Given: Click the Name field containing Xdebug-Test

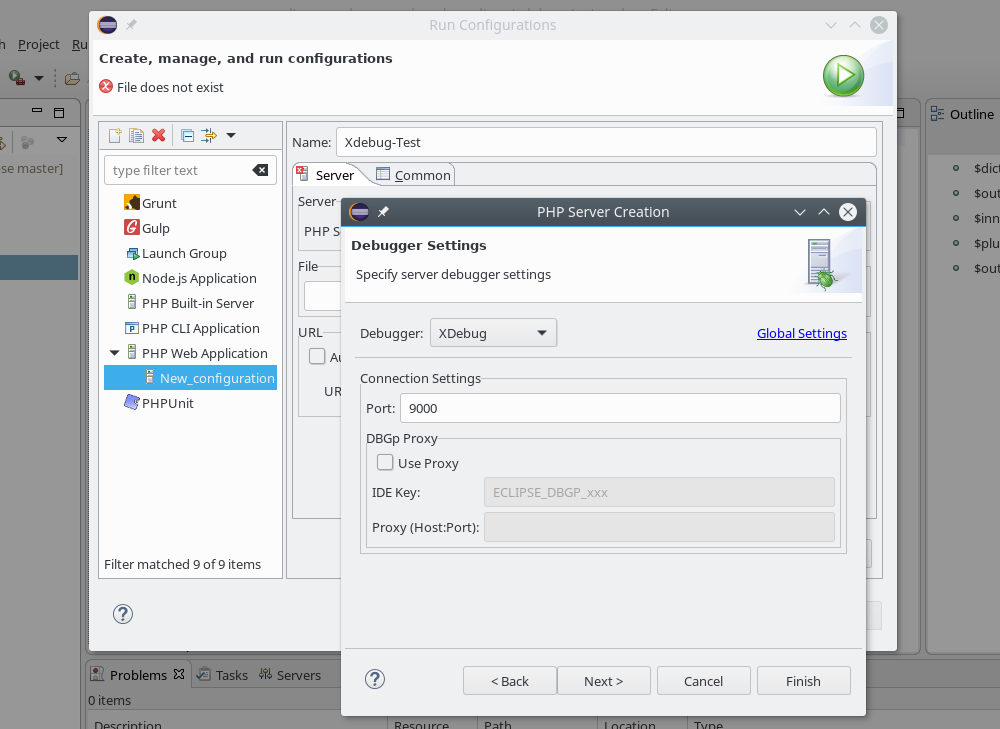Looking at the screenshot, I should click(x=606, y=142).
